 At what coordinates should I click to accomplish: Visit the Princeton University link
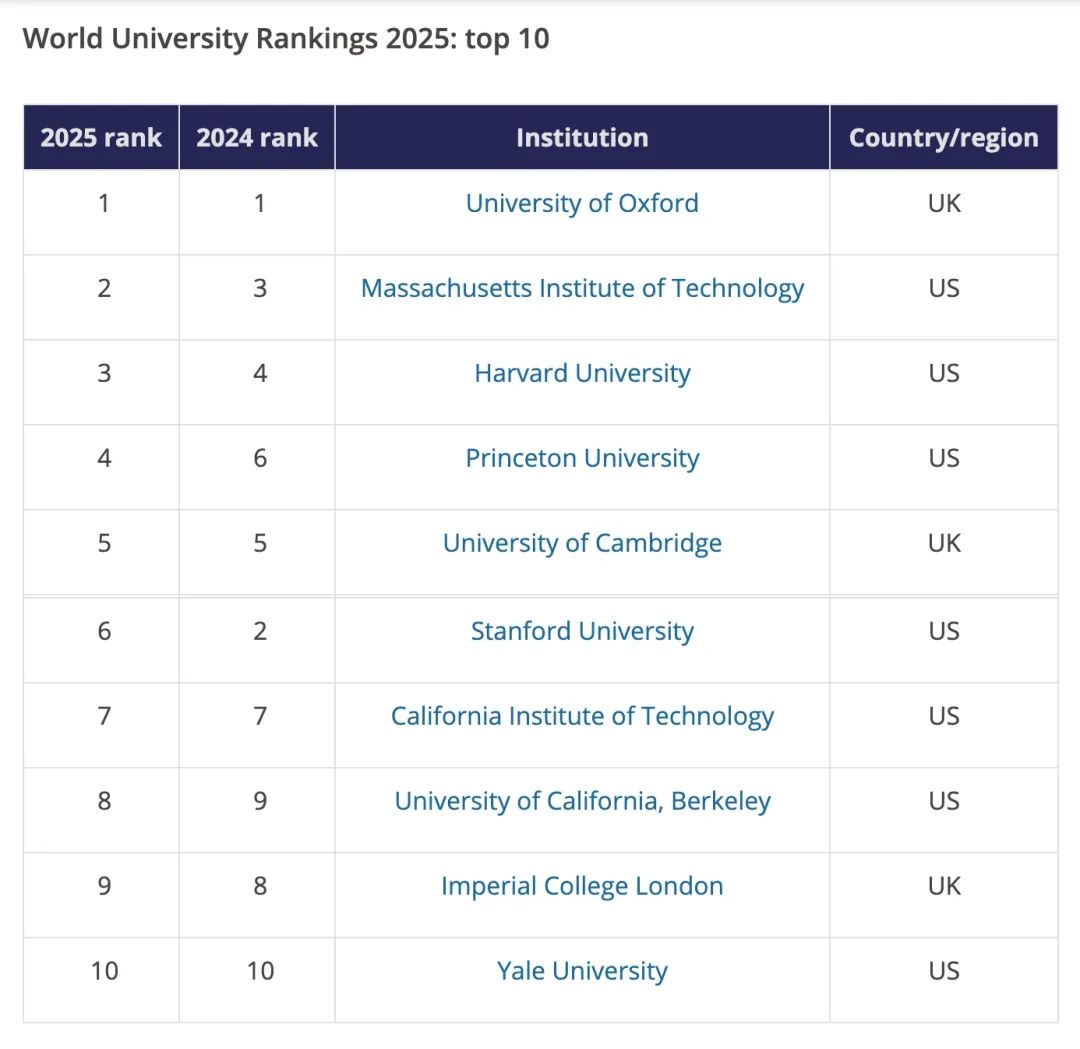click(x=582, y=458)
